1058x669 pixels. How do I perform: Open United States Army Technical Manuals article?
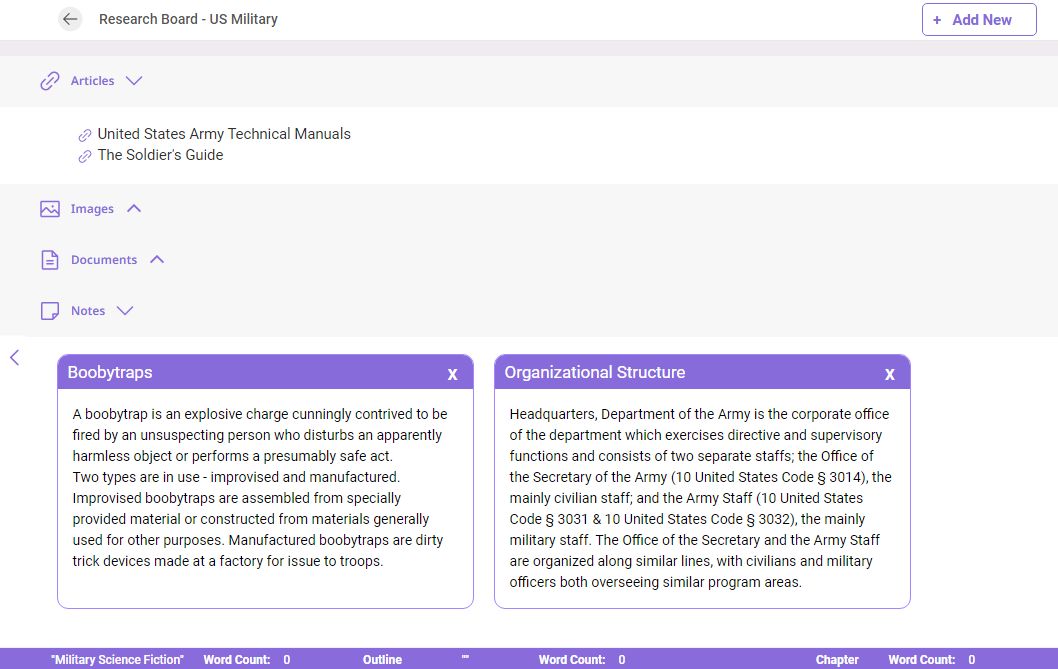[x=224, y=134]
